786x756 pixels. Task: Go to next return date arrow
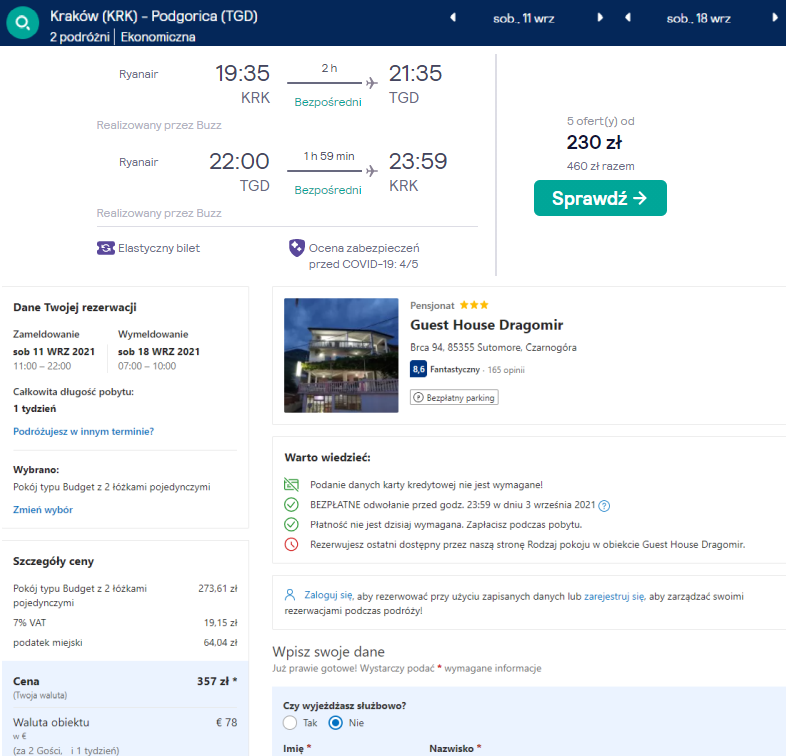[775, 18]
